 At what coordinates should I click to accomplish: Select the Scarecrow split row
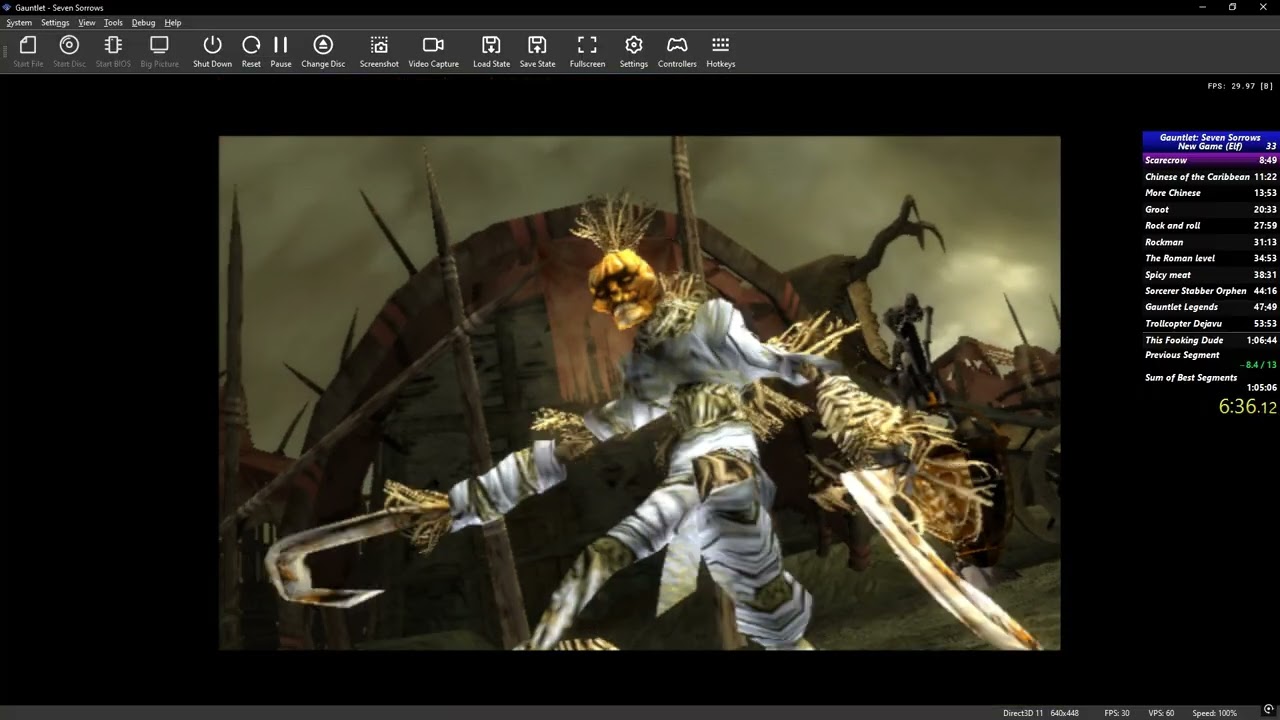click(x=1210, y=160)
